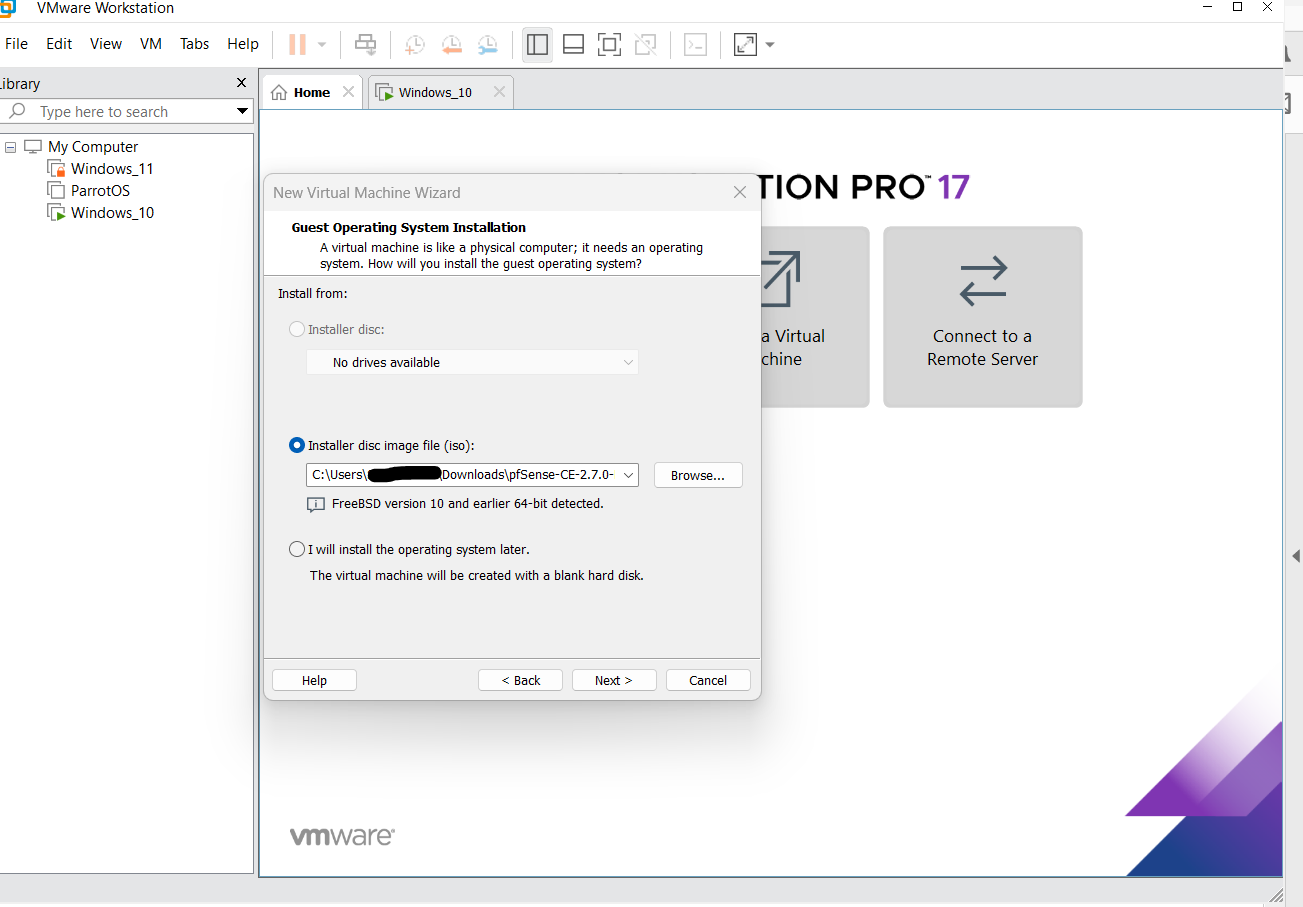1303x907 pixels.
Task: Click the Unity mode icon
Action: click(x=645, y=44)
